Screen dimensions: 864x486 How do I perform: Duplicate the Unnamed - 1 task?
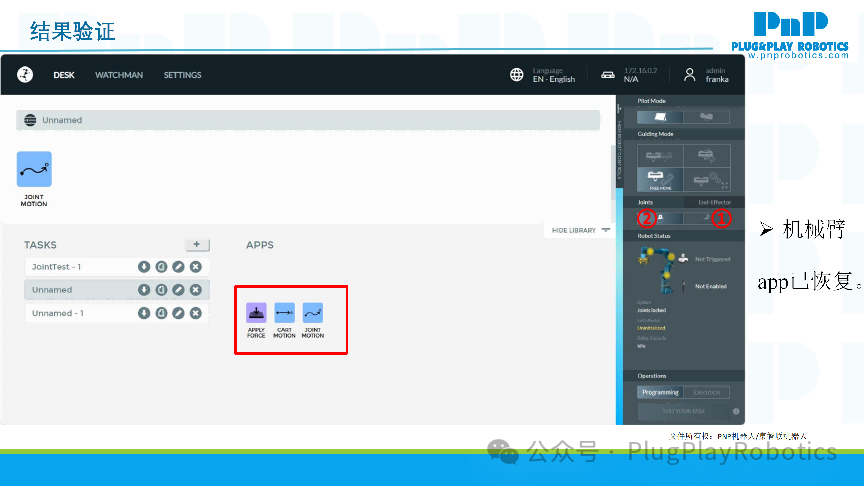(x=161, y=313)
